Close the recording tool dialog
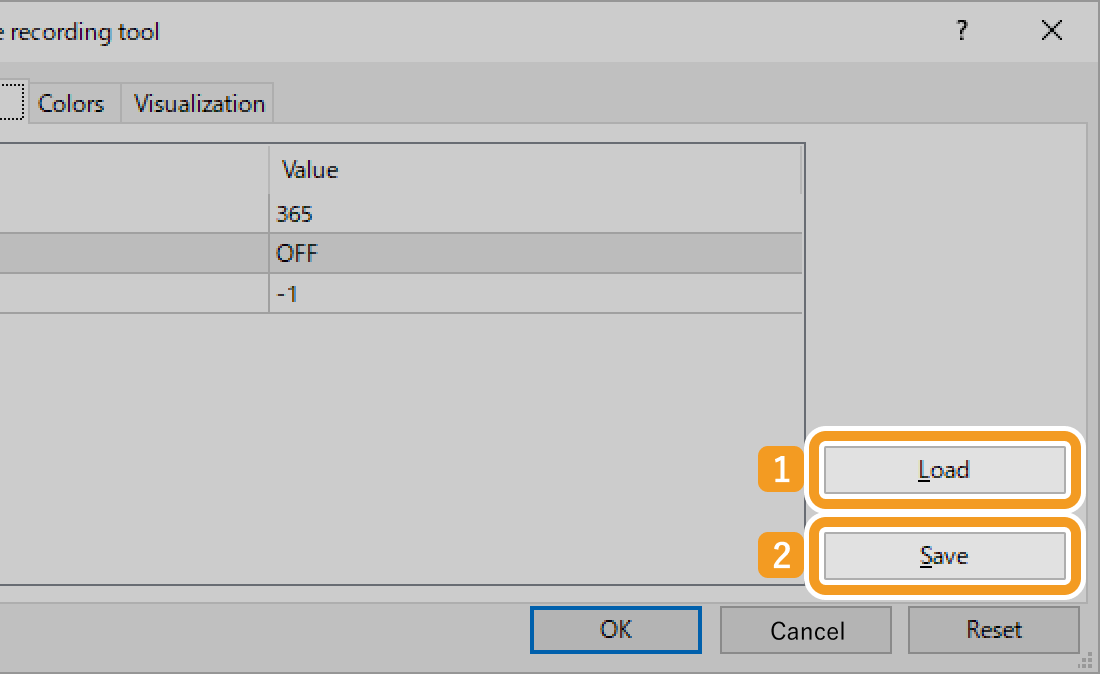1100x674 pixels. (1051, 31)
